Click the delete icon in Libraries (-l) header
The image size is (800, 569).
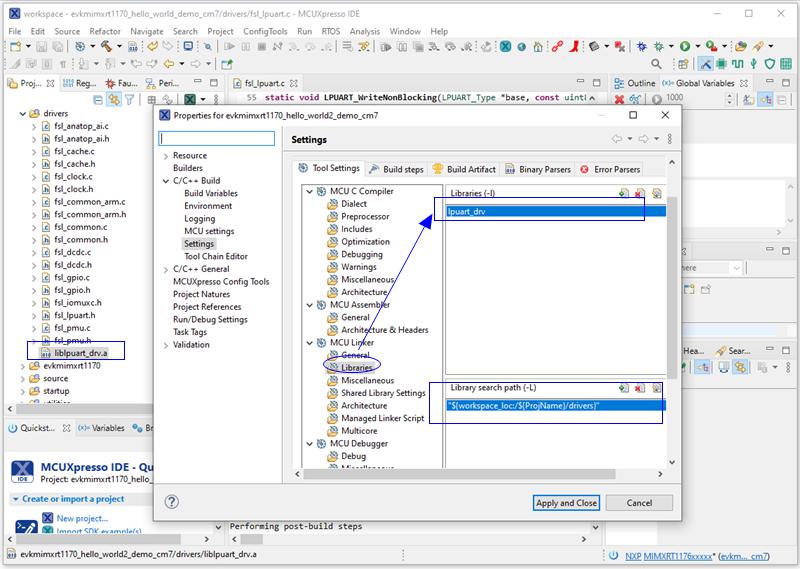pyautogui.click(x=640, y=193)
